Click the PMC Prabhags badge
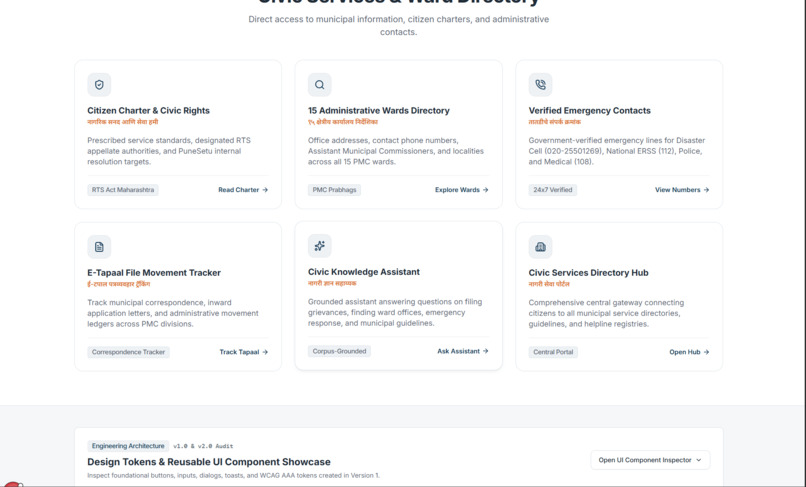Viewport: 806px width, 487px height. pos(334,190)
